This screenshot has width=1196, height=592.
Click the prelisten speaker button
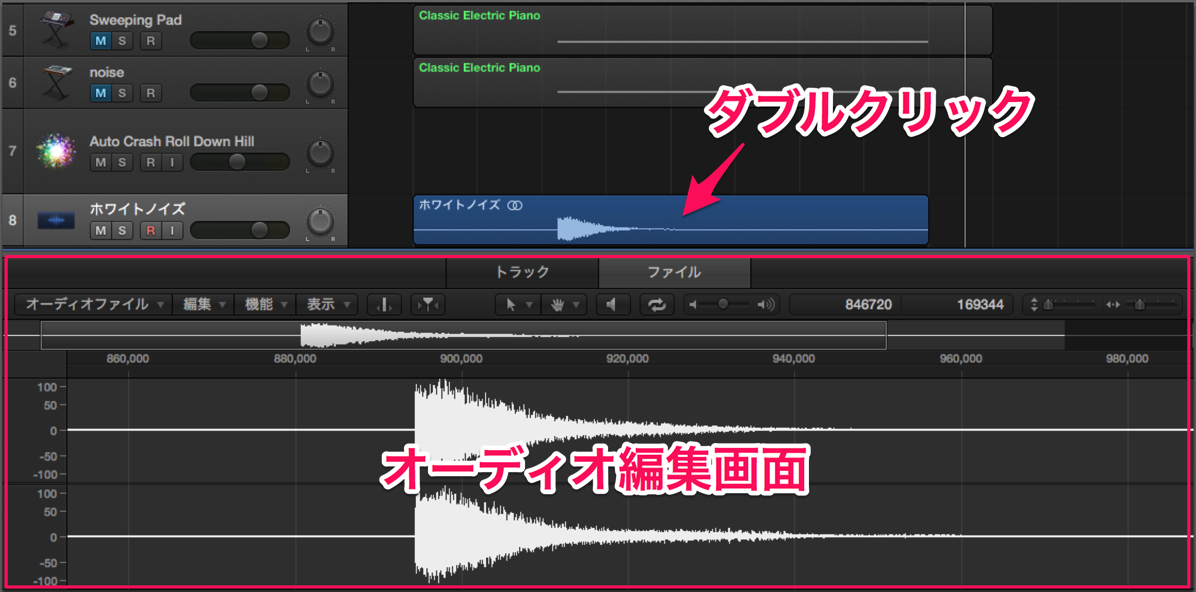point(612,304)
